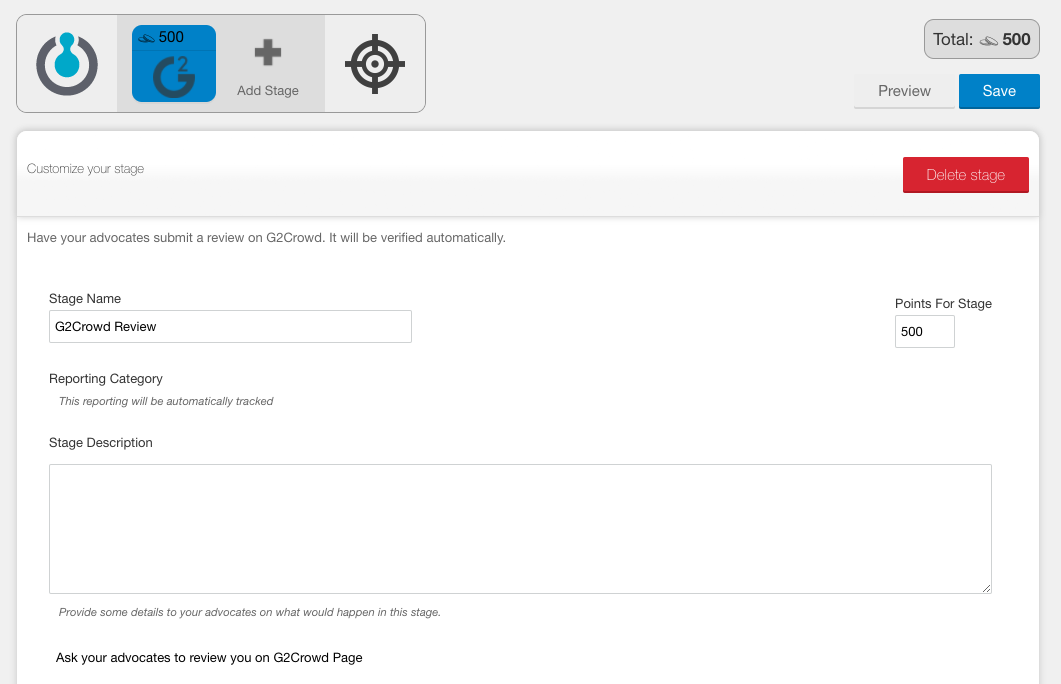Save the challenge with the Save button
Viewport: 1061px width, 684px height.
[x=999, y=91]
